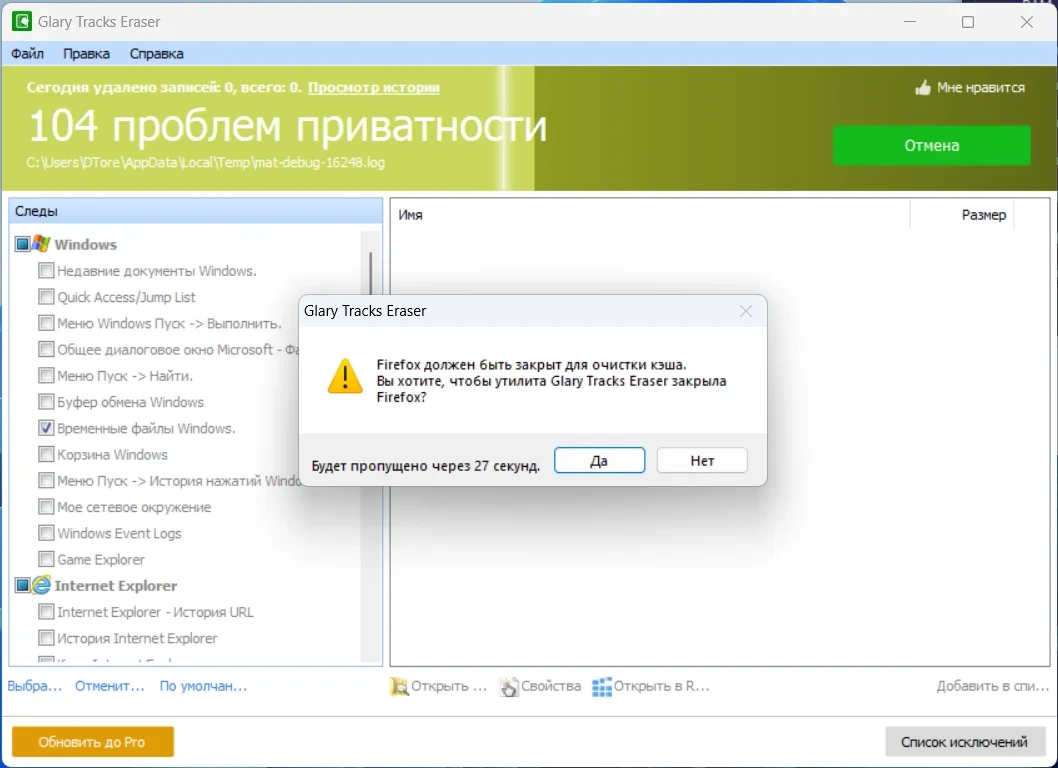Check Quick Access/Jump List checkbox
This screenshot has height=768, width=1058.
(46, 297)
